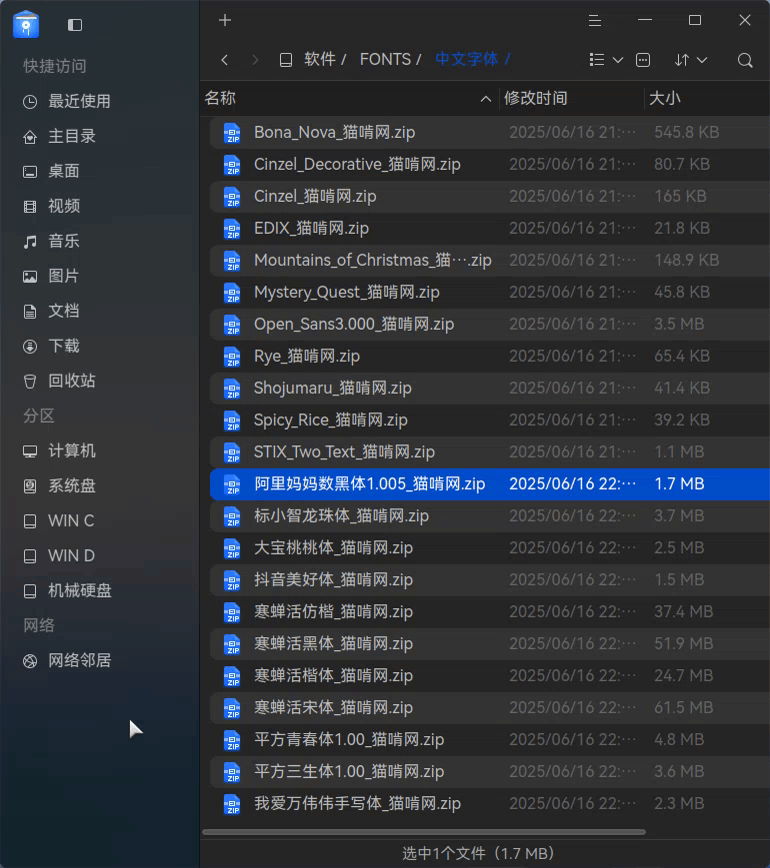The width and height of the screenshot is (770, 868).
Task: Switch view mode with list icon
Action: pos(597,60)
